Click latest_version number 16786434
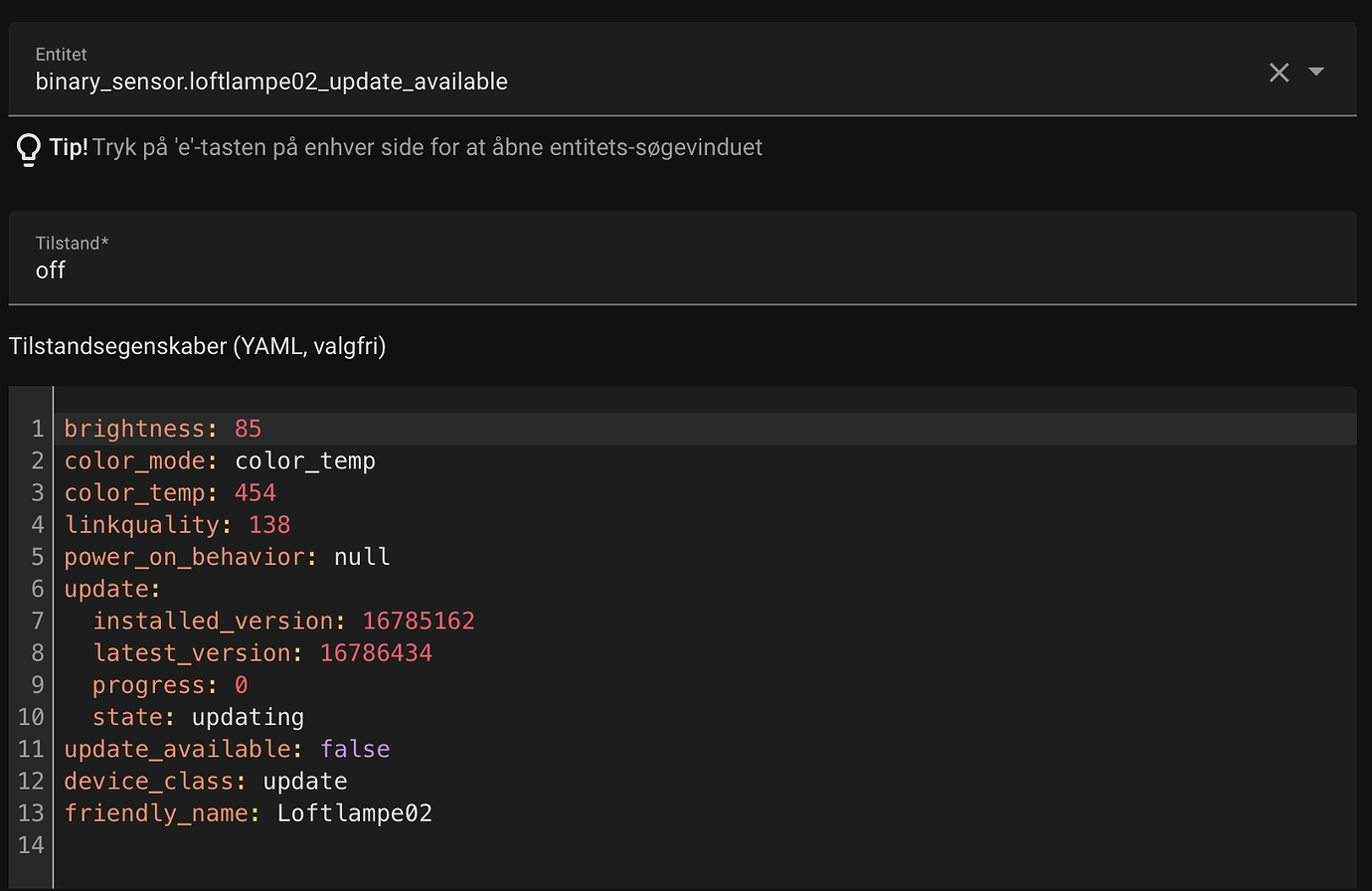 (376, 653)
